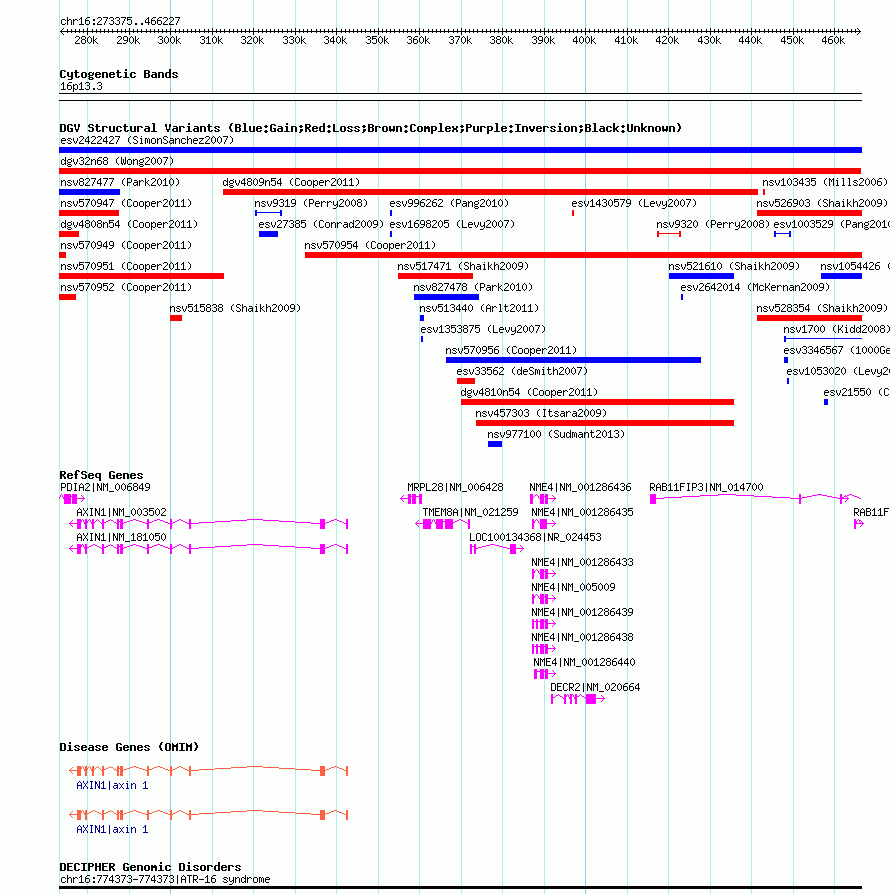Click the nsv570954 (Cooper2011) red bar
Viewport: 890px width, 894px height.
[583, 255]
